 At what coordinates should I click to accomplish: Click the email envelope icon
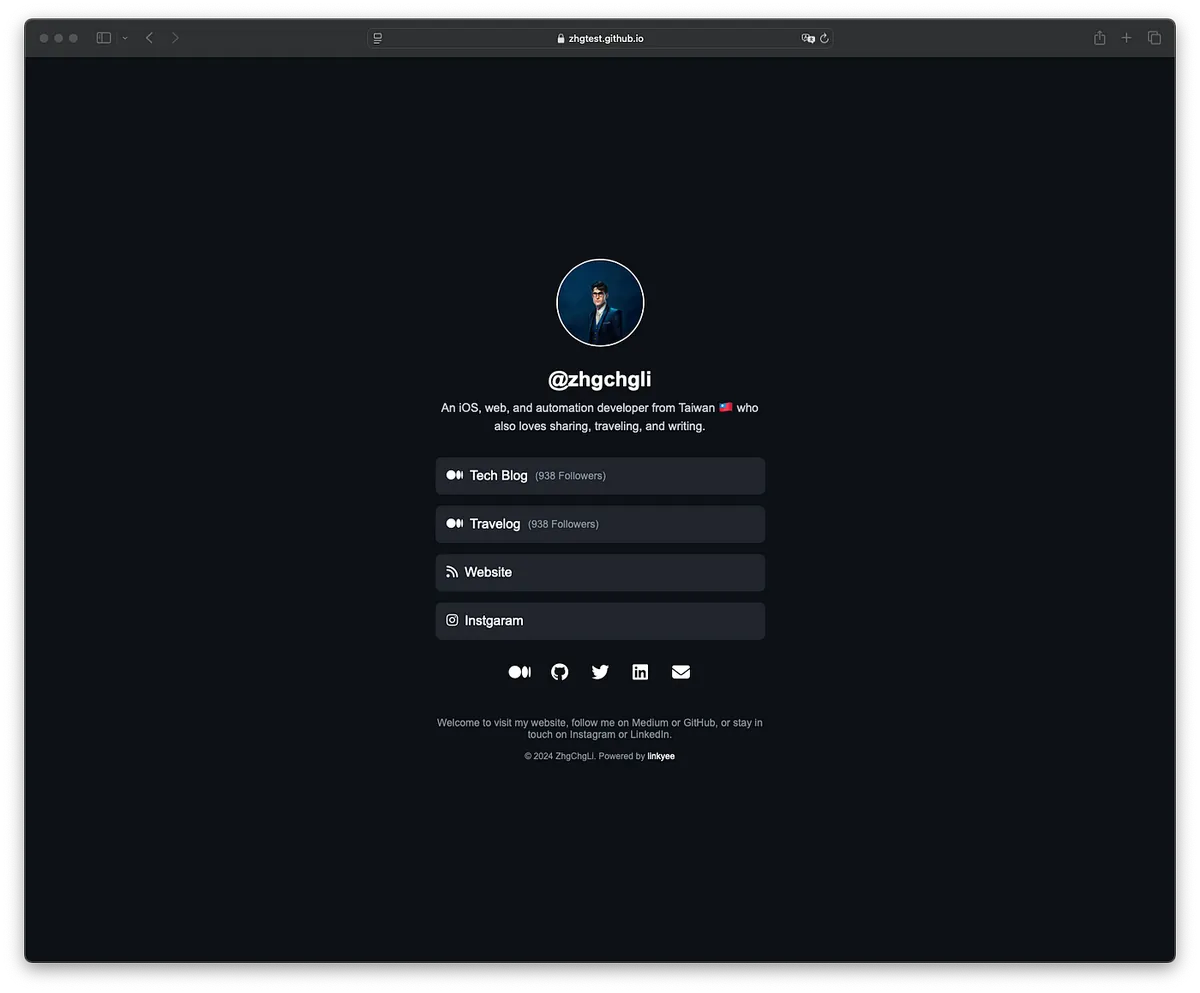click(681, 672)
